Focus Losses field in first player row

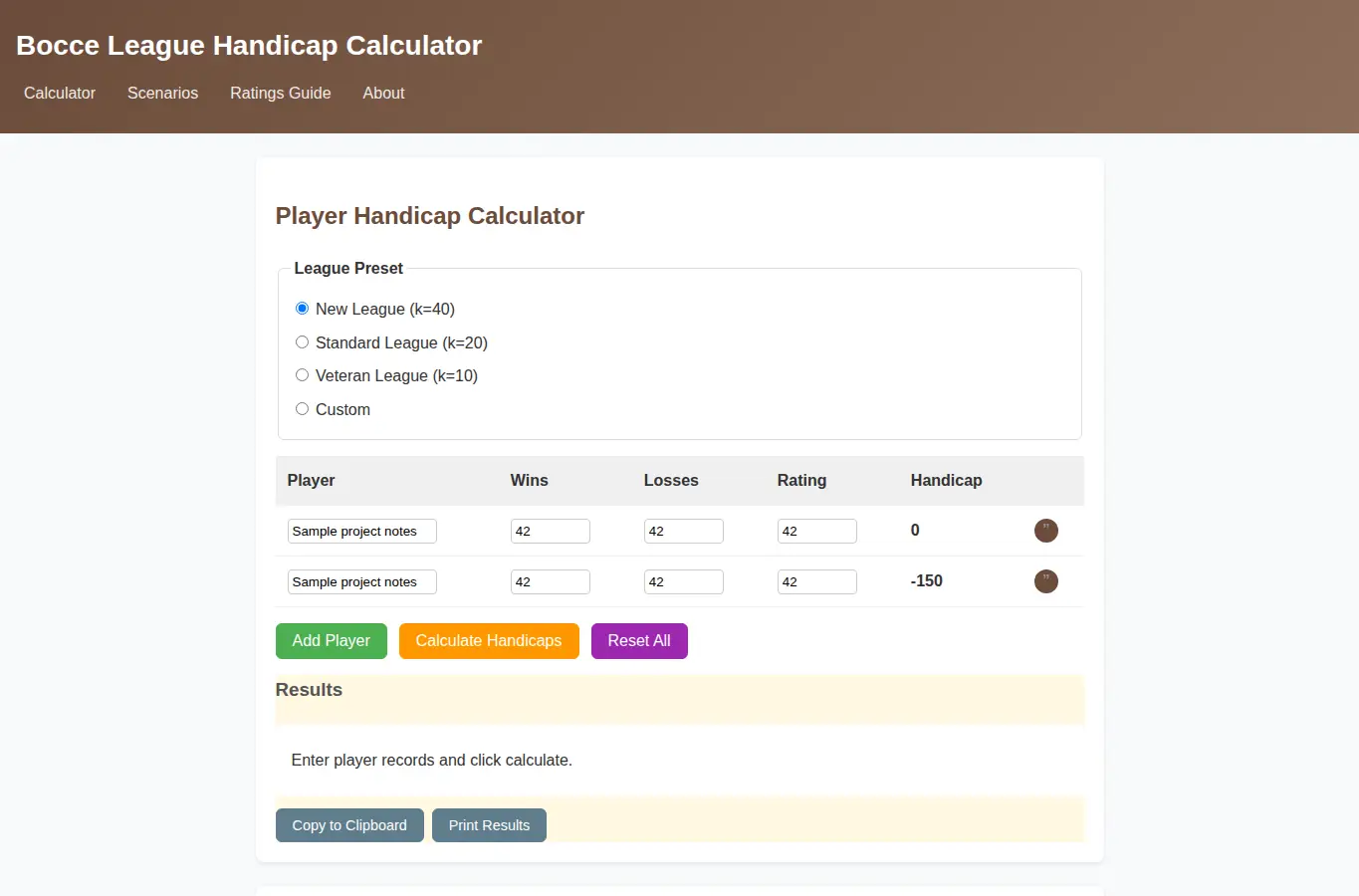coord(684,532)
